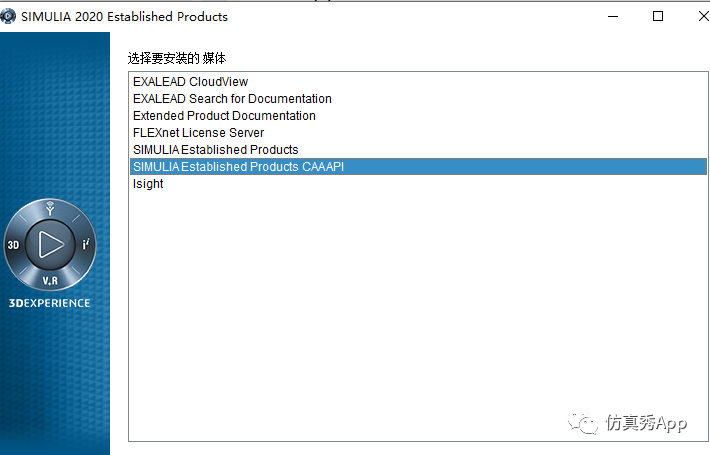Click the 仿真秀App watermark text
710x455 pixels.
coord(646,423)
